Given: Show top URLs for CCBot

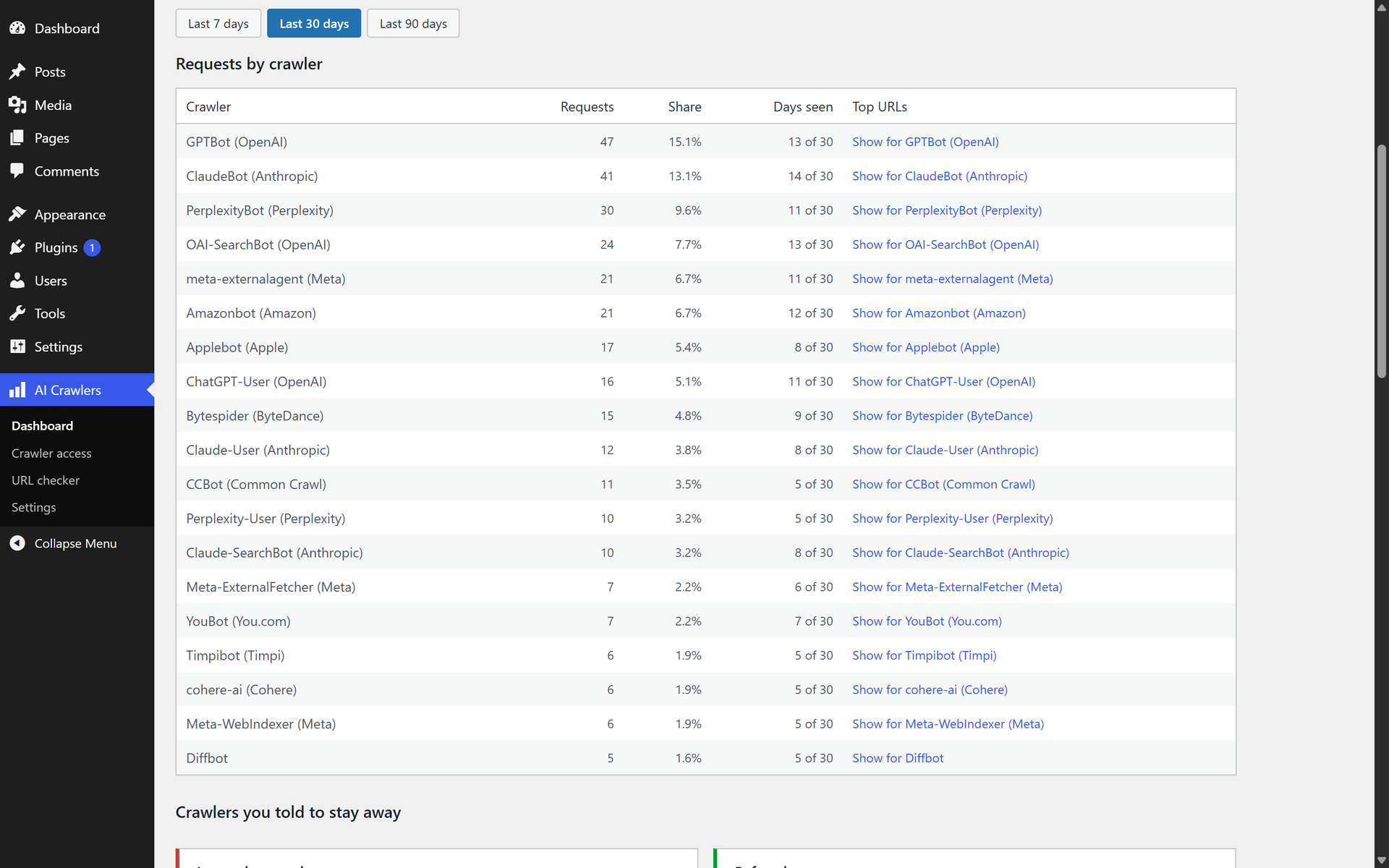Looking at the screenshot, I should tap(943, 484).
